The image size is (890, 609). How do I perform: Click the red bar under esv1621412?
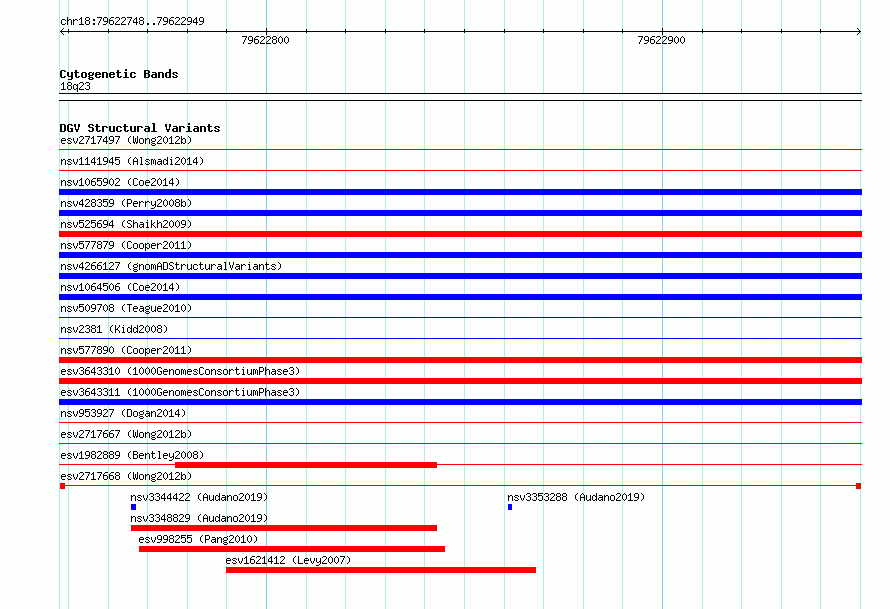click(381, 570)
